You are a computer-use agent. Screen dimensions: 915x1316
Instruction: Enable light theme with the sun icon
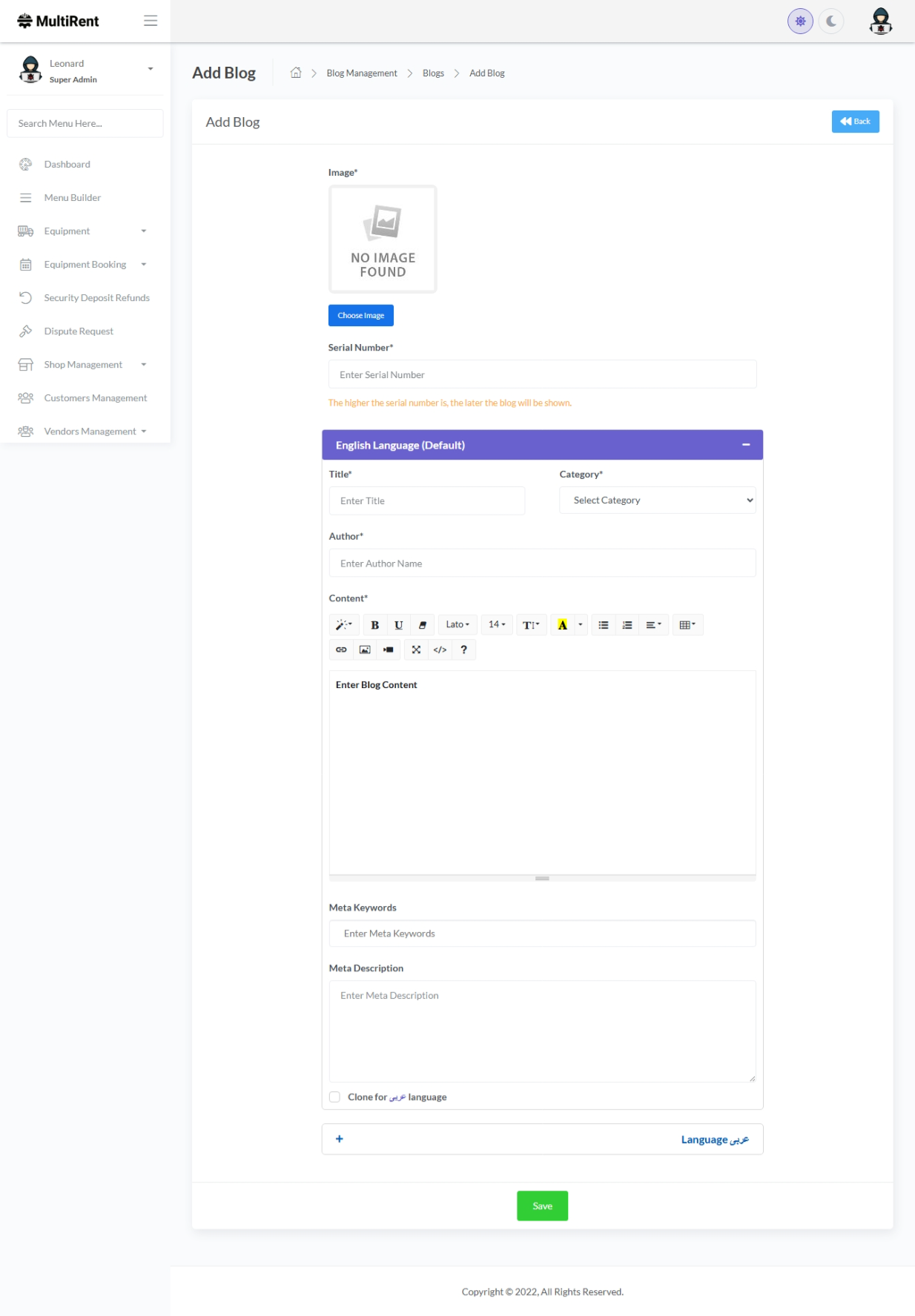pos(800,22)
